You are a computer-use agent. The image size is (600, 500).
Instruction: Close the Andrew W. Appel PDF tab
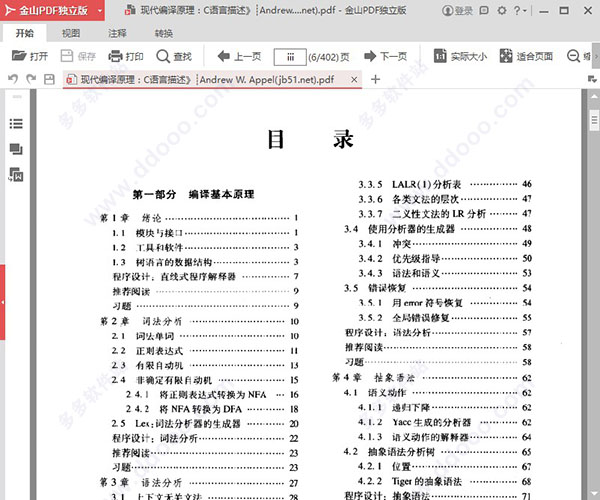(x=354, y=80)
